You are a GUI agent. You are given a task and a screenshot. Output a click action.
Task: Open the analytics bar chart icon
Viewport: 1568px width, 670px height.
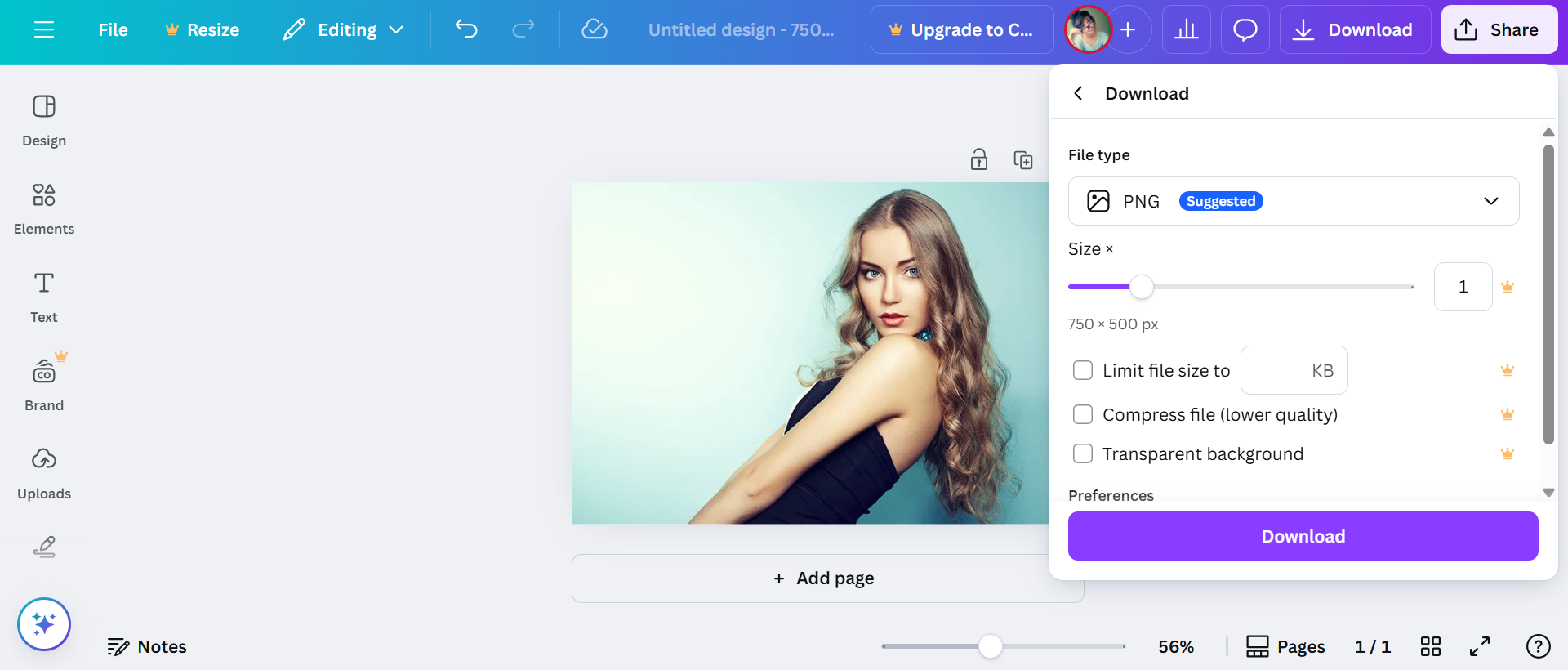pos(1187,29)
